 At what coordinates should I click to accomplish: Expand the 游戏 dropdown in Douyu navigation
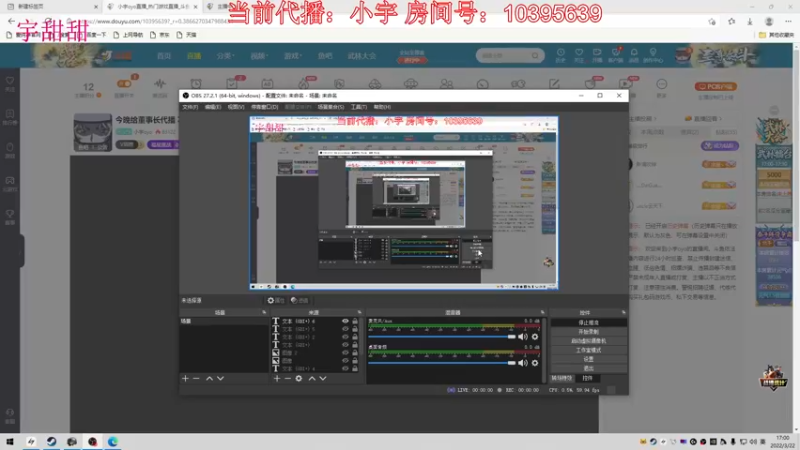click(293, 56)
